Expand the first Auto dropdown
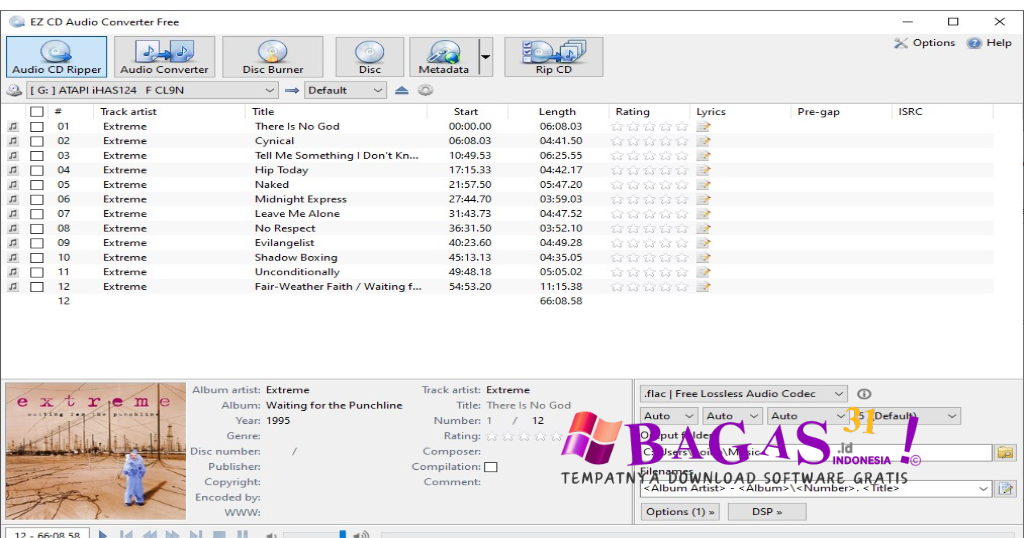The width and height of the screenshot is (1024, 538). click(x=669, y=416)
